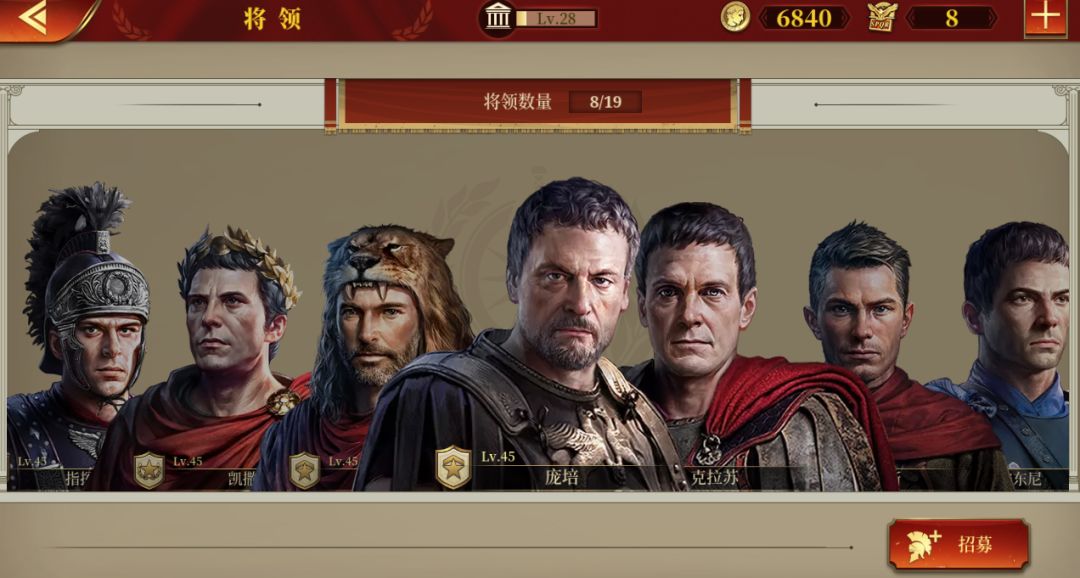Tap the star shield badge under the lion-hood general
This screenshot has height=578, width=1080.
304,471
